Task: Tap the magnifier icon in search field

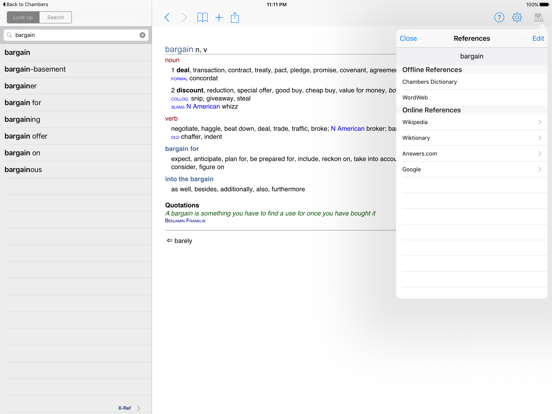Action: coord(10,35)
